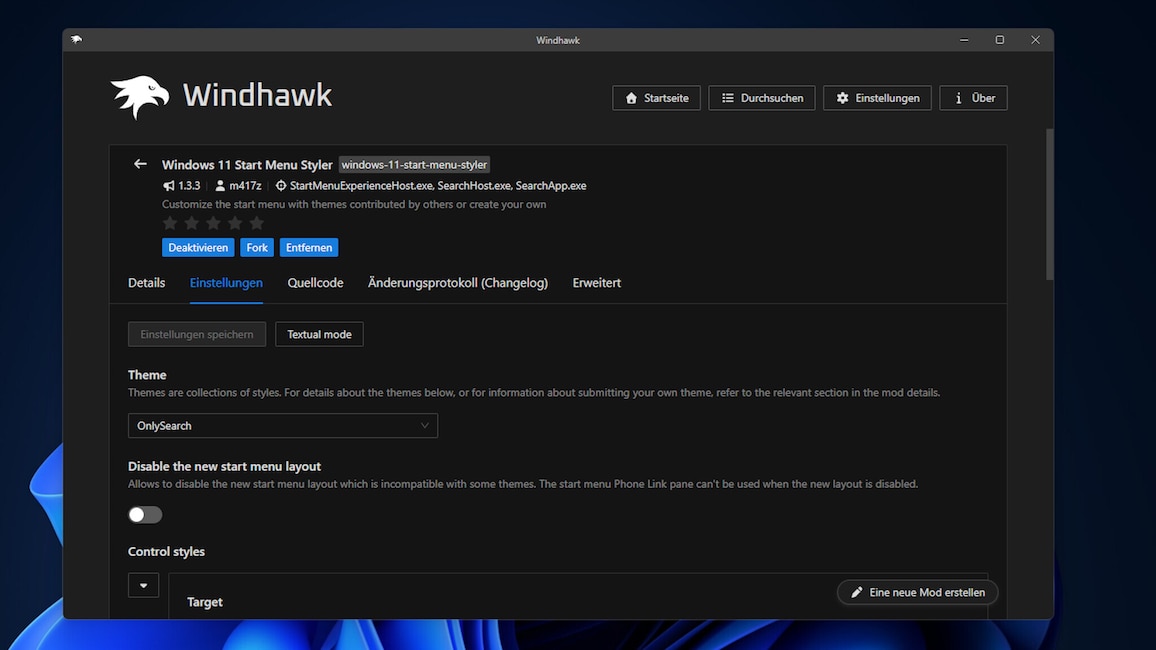Give the mod a five-star rating
Viewport: 1156px width, 650px height.
[x=257, y=223]
